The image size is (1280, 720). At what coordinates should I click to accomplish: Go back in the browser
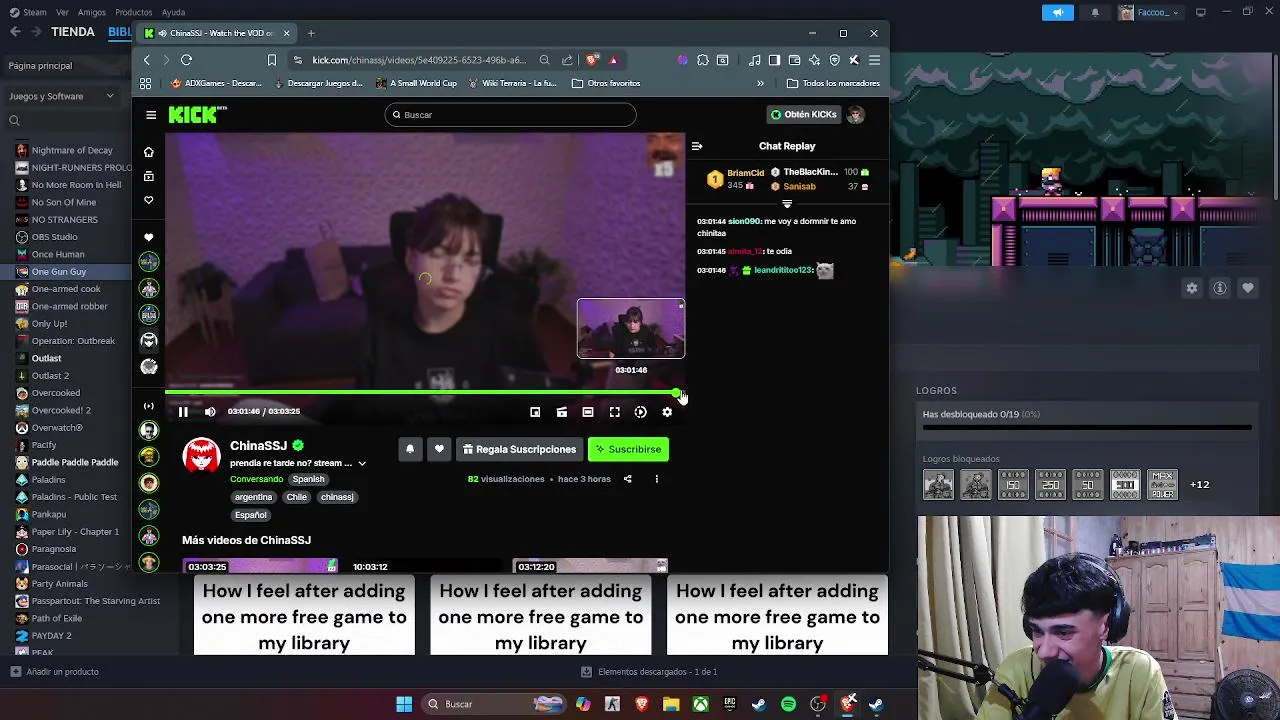click(146, 60)
